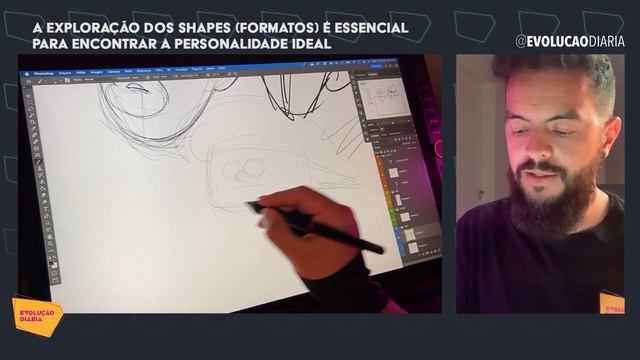Open the Photoshop application menu
Viewport: 640px width, 360px height.
[43, 74]
